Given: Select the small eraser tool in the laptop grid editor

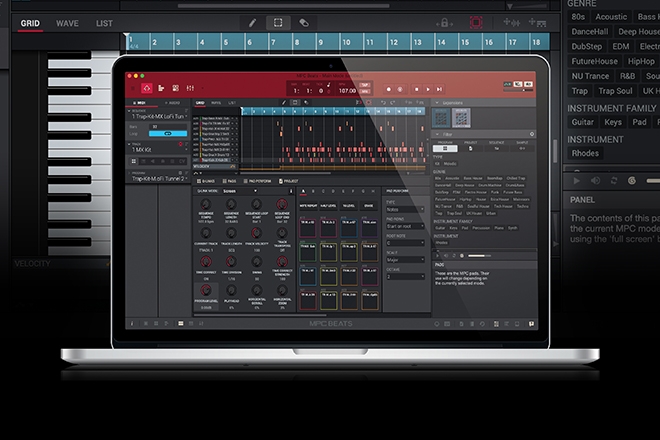Looking at the screenshot, I should pos(306,102).
